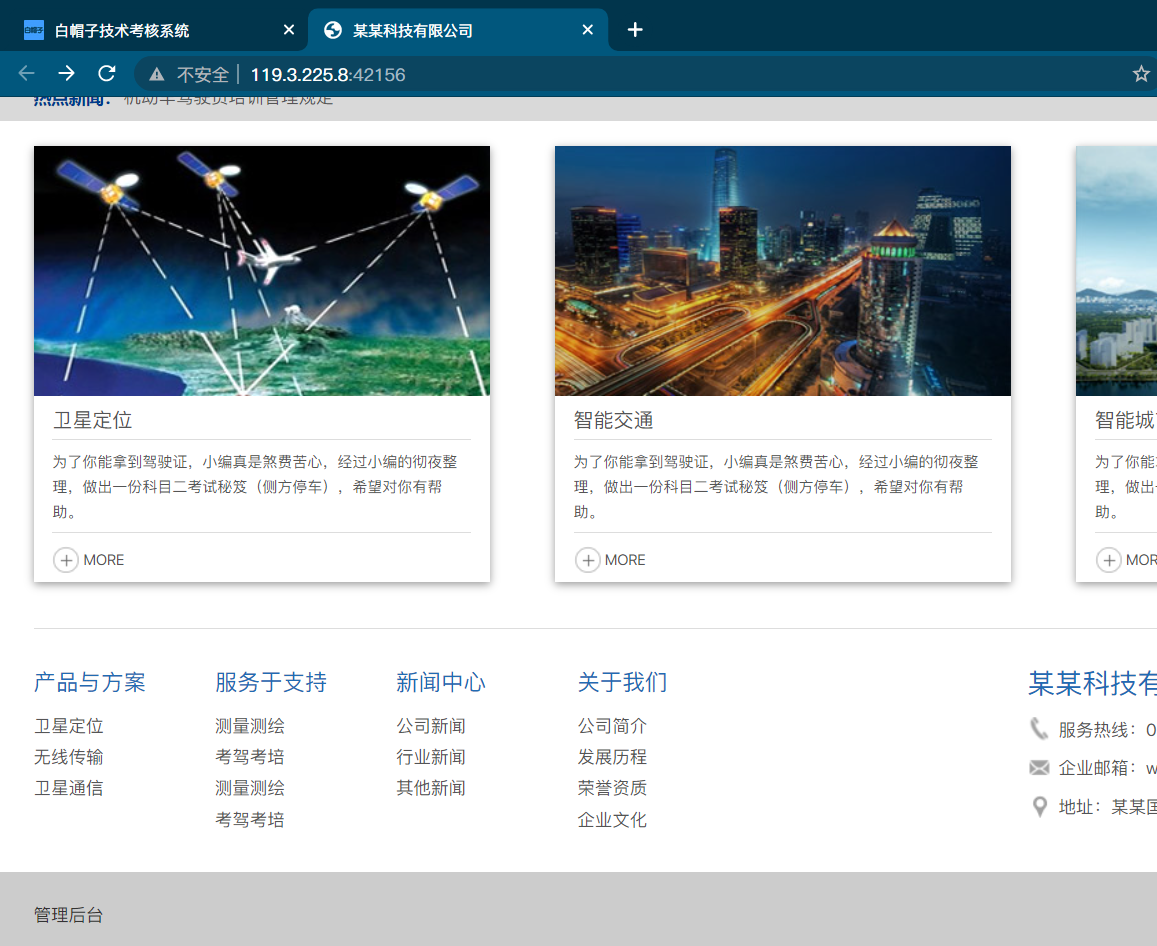The image size is (1157, 946).
Task: Click the phone icon beside 服务热线
Action: click(1039, 729)
